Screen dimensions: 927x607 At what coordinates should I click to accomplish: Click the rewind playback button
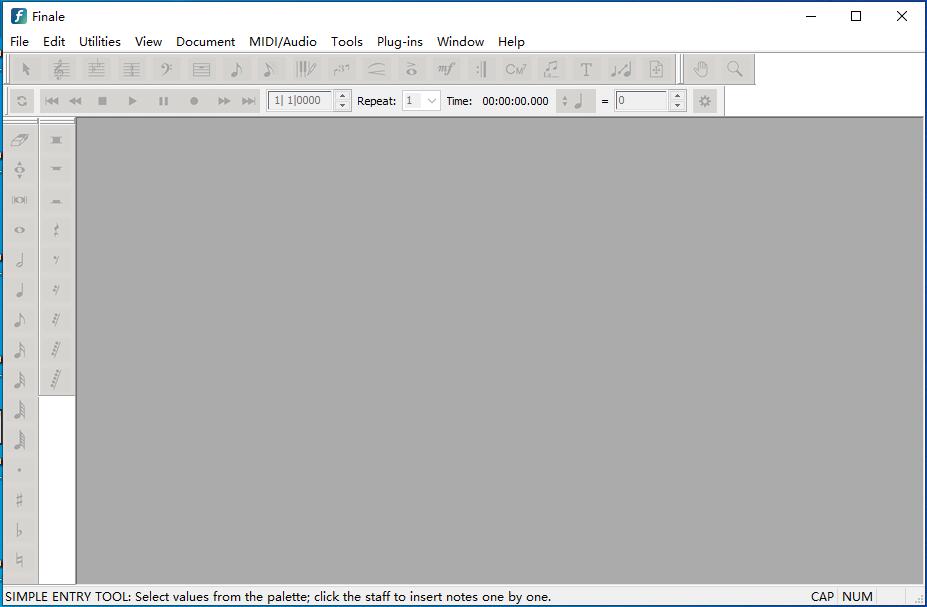(x=76, y=101)
